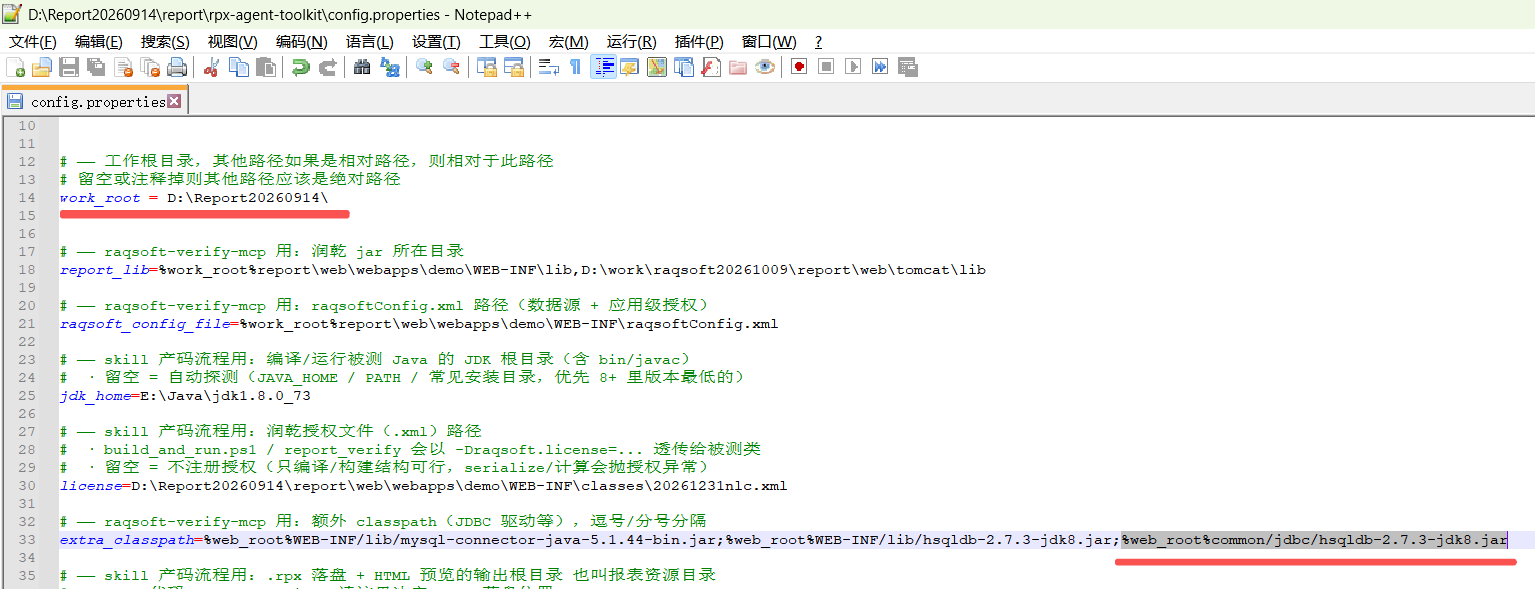Start recording a macro
The height and width of the screenshot is (589, 1535).
pos(799,67)
